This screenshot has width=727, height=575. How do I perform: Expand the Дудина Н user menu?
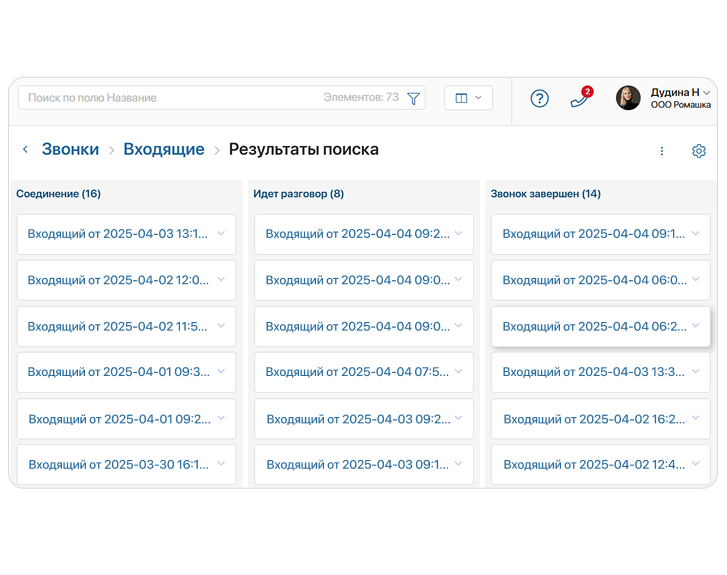coord(680,92)
